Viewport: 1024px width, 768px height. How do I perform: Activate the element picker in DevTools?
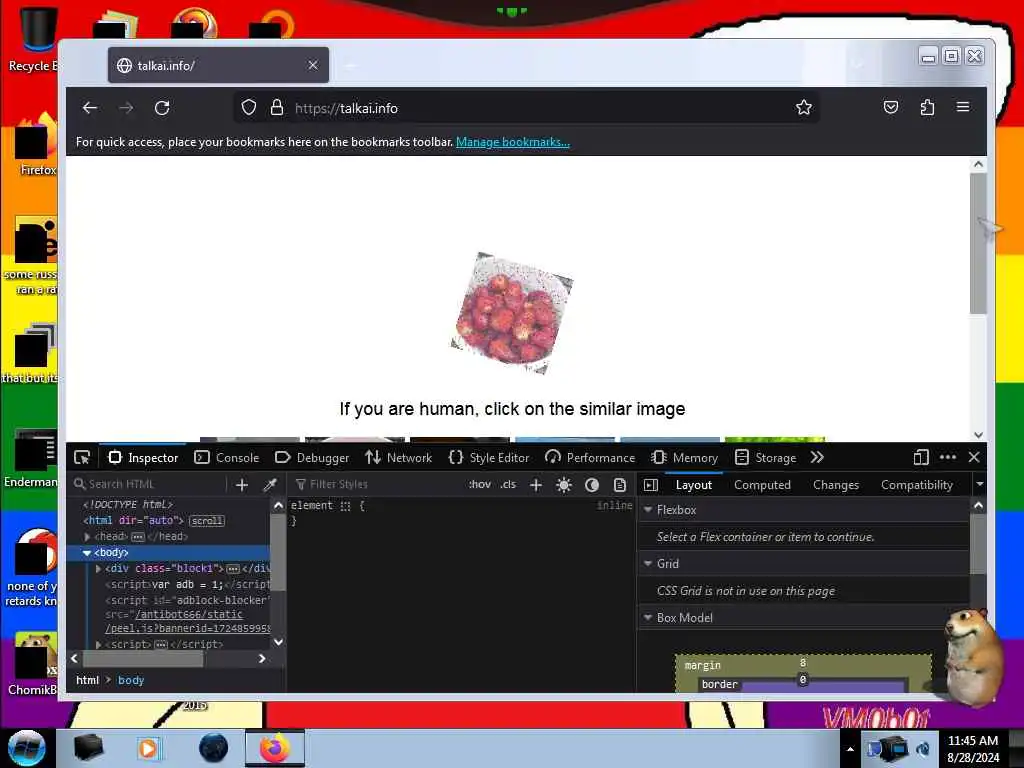82,457
